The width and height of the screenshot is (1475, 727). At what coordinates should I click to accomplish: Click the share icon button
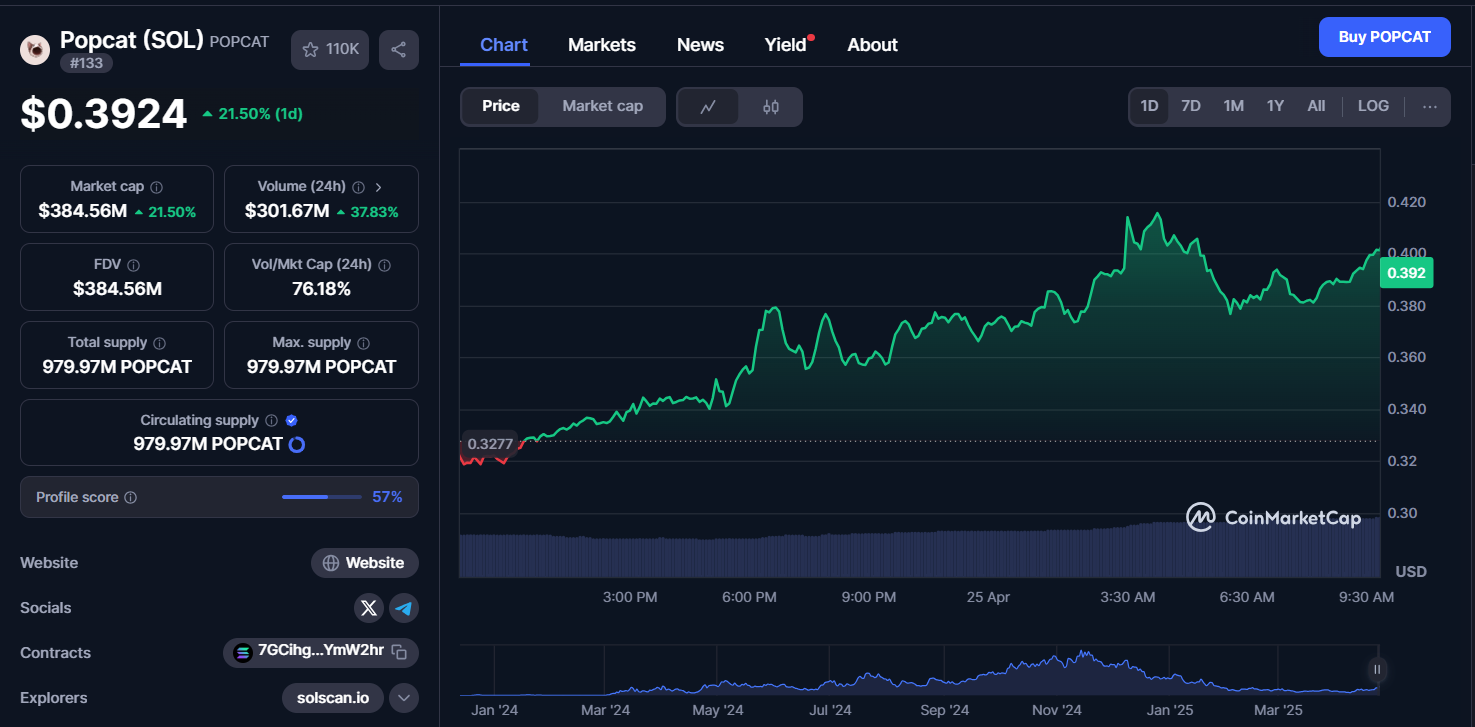398,50
